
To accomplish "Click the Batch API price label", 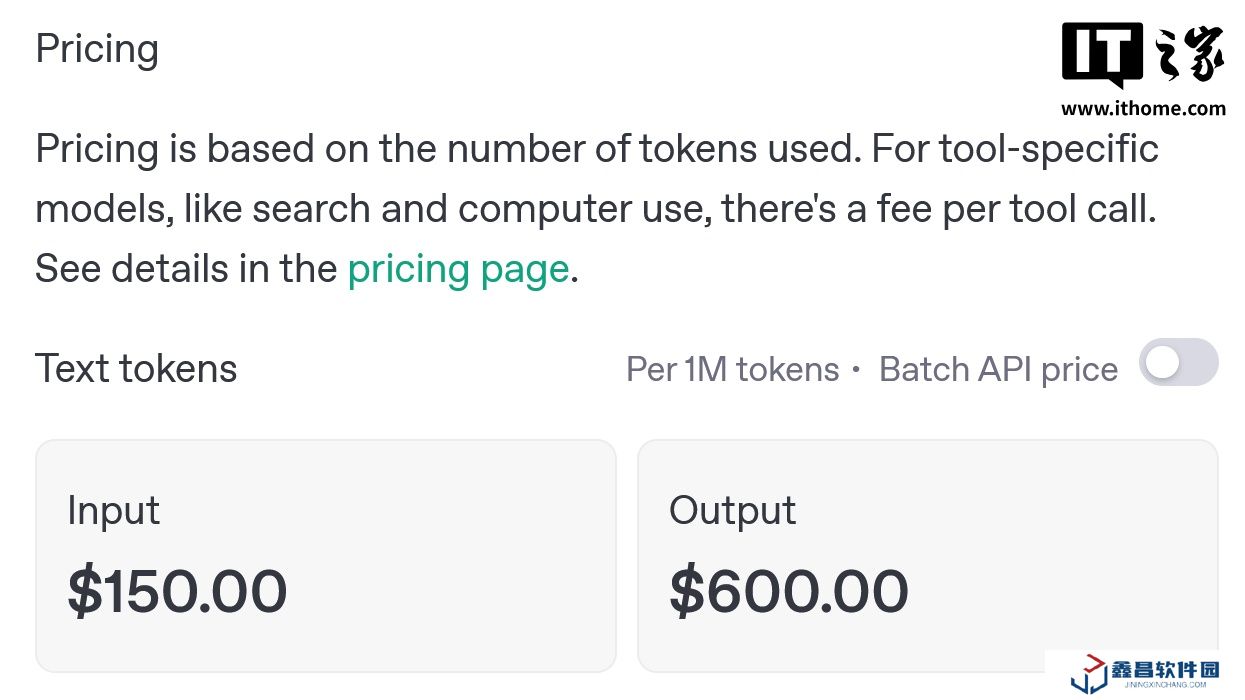I will (x=998, y=370).
